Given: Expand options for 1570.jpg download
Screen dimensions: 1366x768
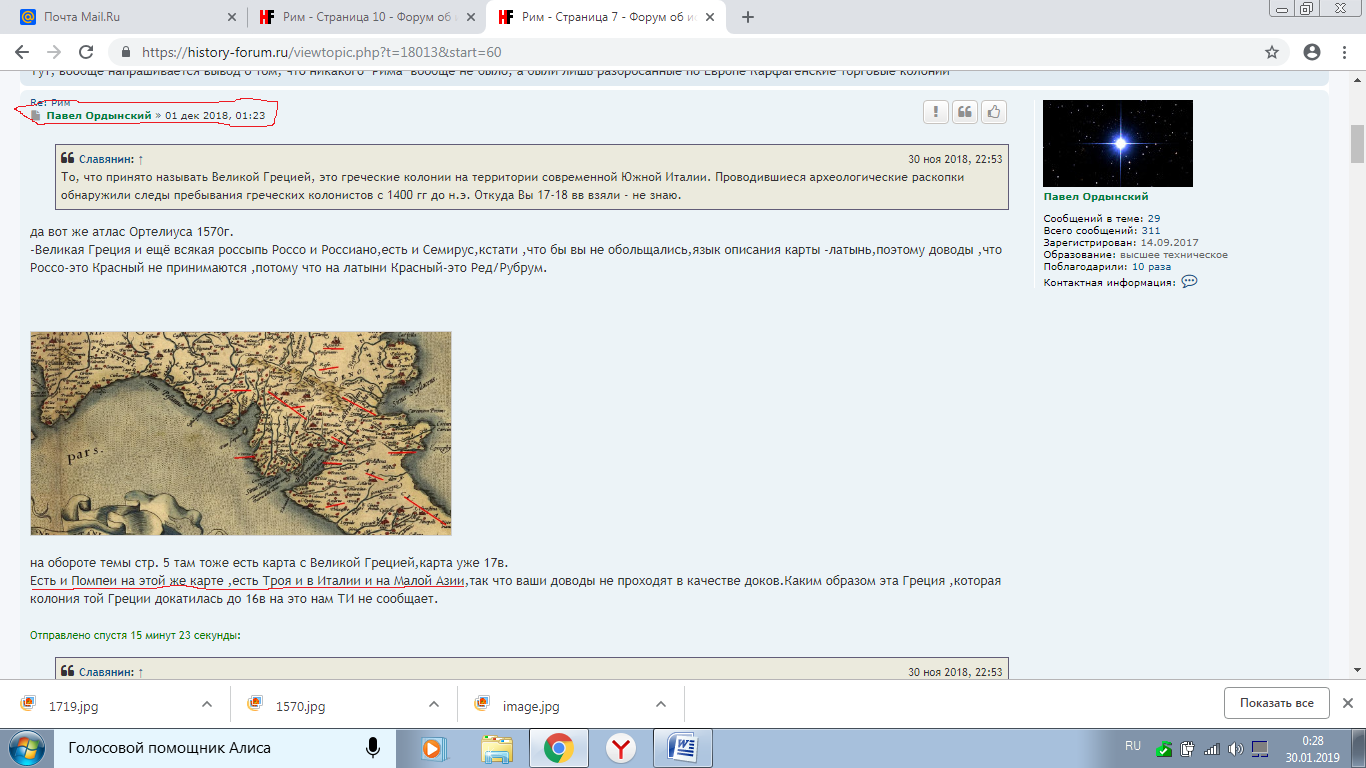Looking at the screenshot, I should pyautogui.click(x=434, y=704).
